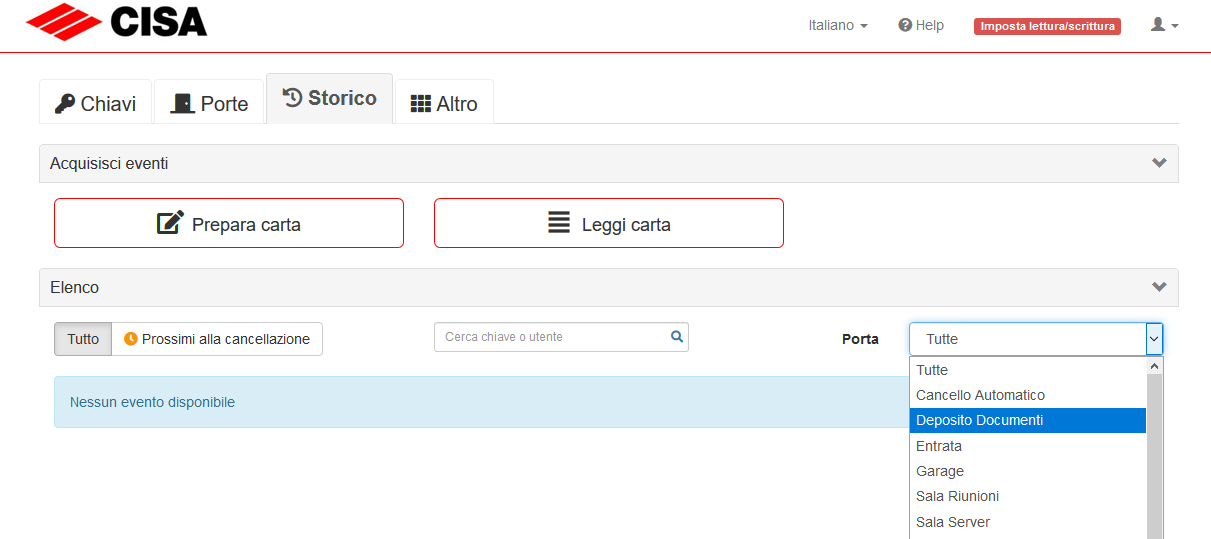Click the Acquisisci eventi header text
Screen dimensions: 1211x539
coord(109,163)
